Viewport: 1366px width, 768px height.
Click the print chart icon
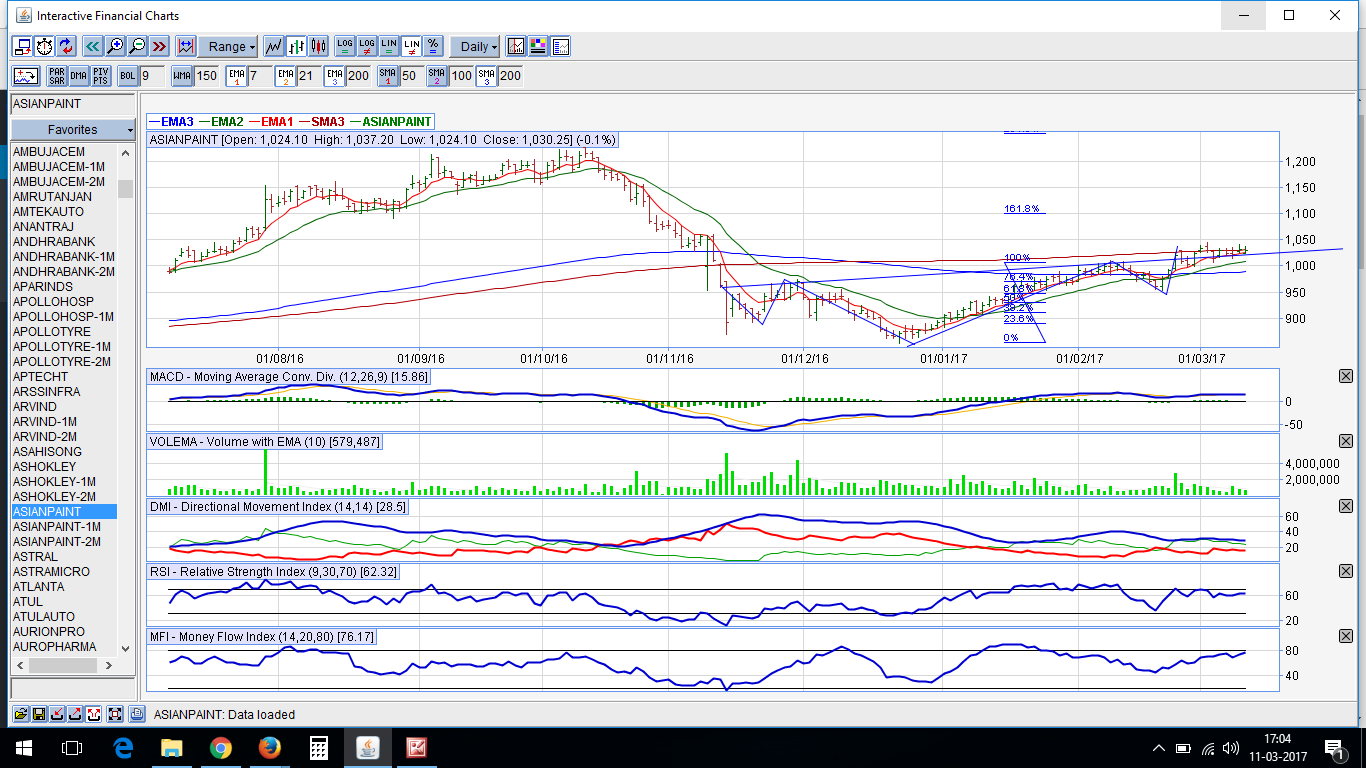[137, 714]
